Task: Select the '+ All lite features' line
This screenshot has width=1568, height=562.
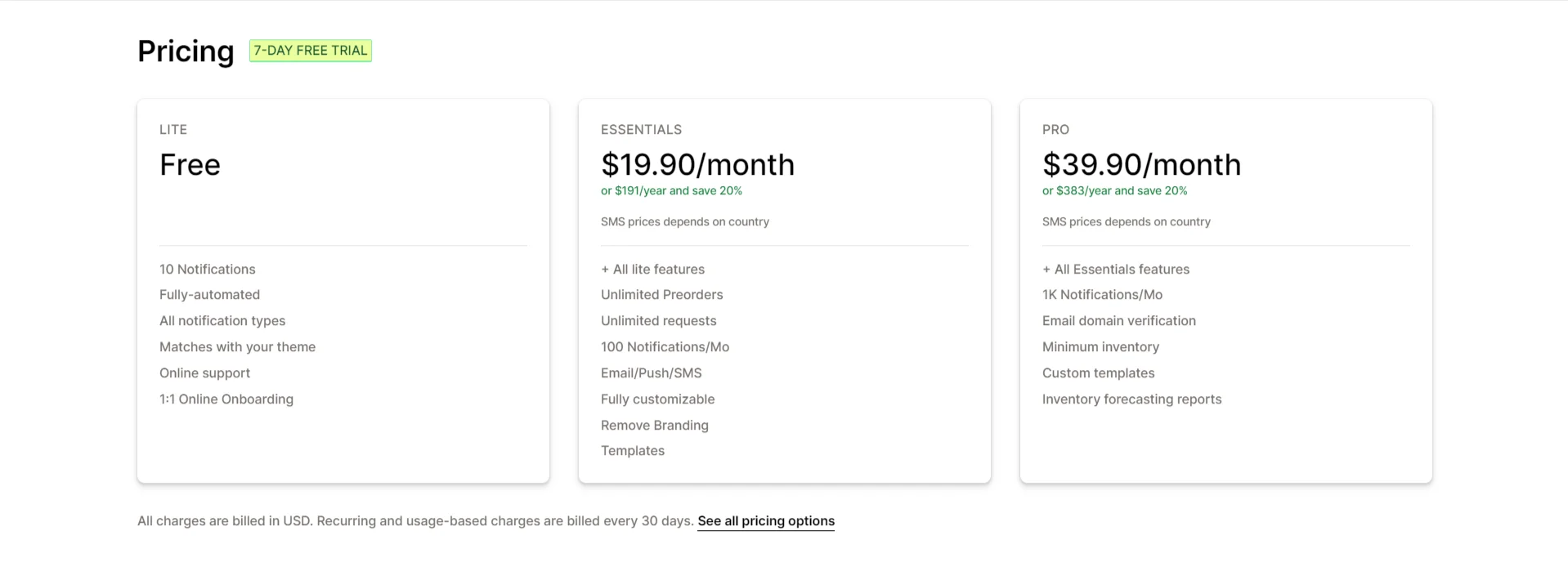Action: pyautogui.click(x=652, y=270)
